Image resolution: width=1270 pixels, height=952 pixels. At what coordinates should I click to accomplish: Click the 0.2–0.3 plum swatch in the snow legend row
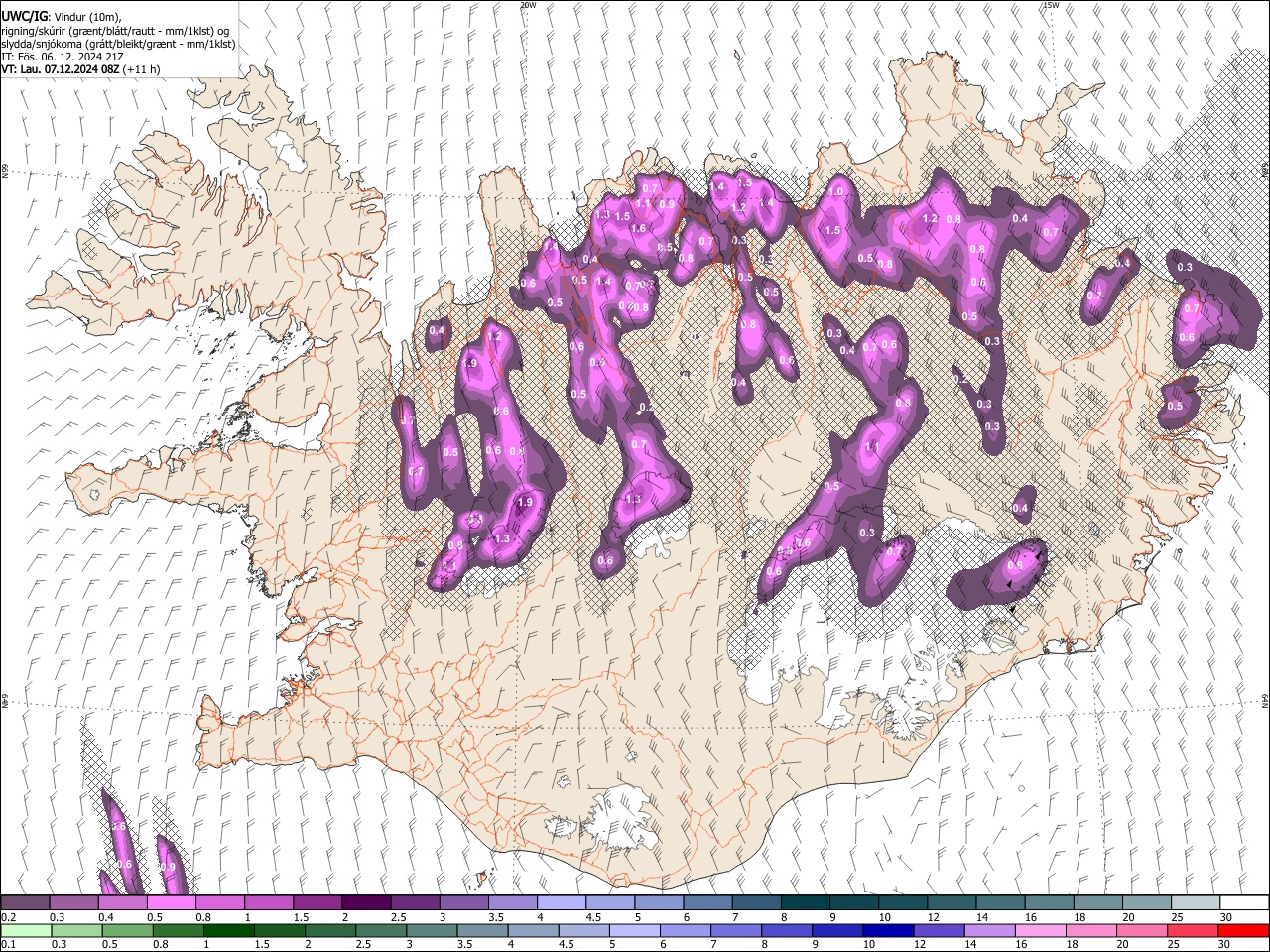click(x=25, y=903)
